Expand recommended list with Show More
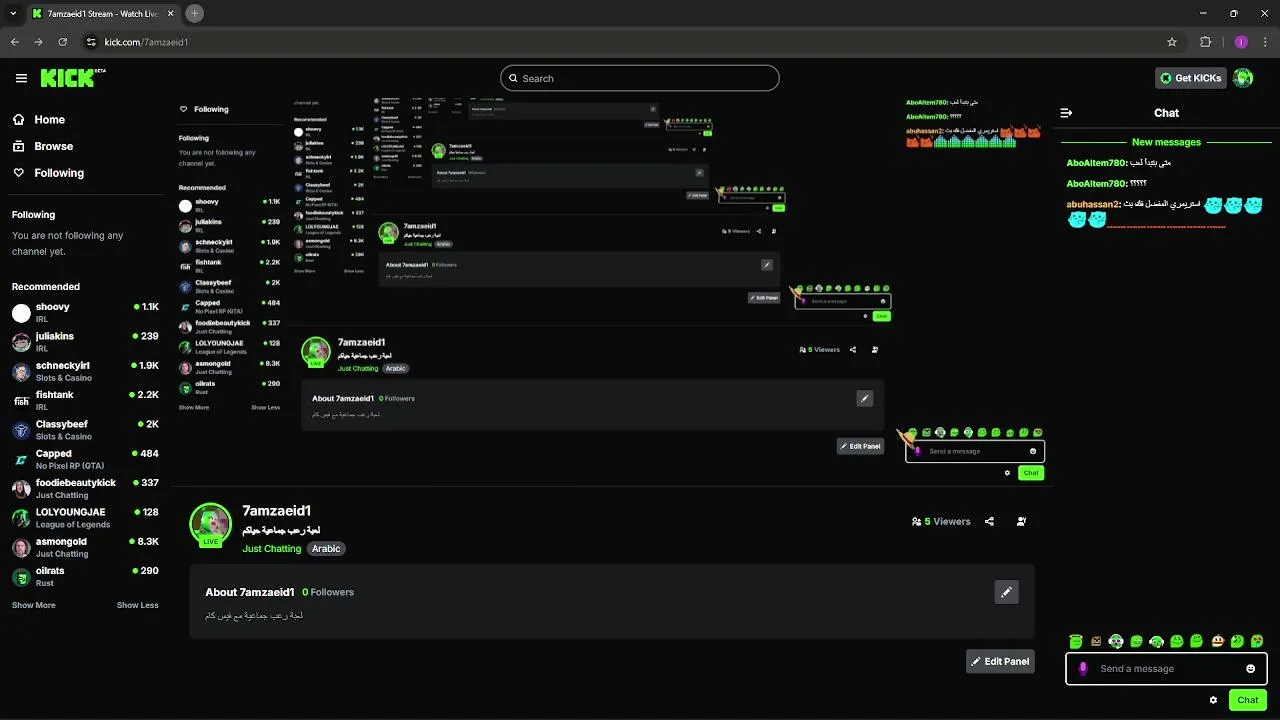1280x720 pixels. 33,605
